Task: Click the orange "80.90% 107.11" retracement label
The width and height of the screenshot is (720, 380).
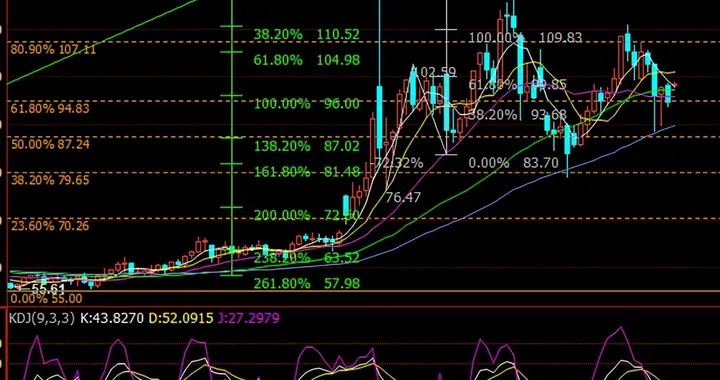Action: pyautogui.click(x=53, y=50)
